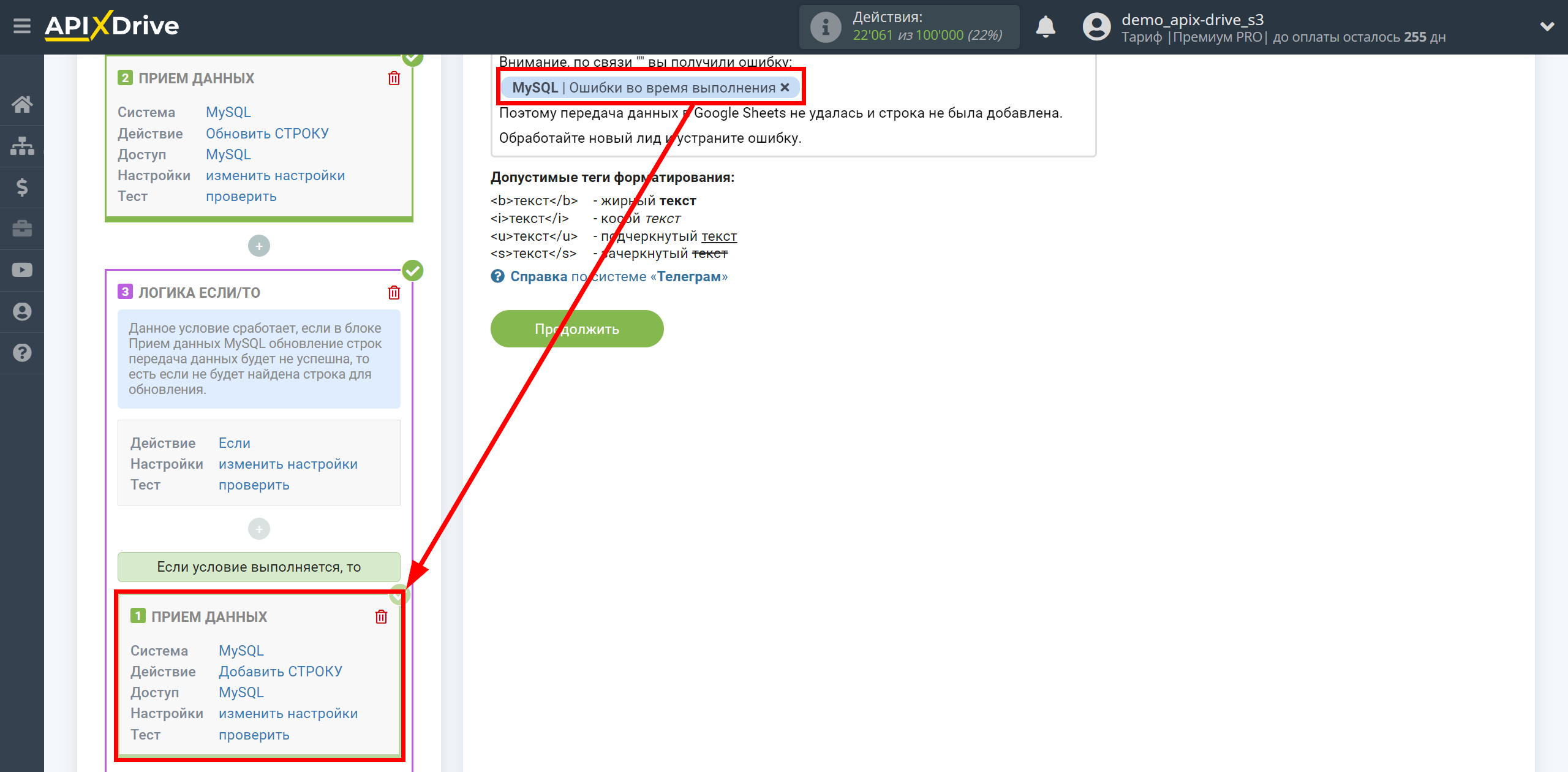The image size is (1568, 772).
Task: Click Продолжить button
Action: [x=577, y=329]
